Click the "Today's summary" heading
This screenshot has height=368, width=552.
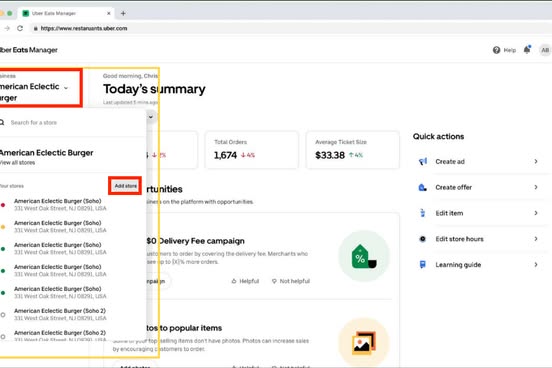(x=154, y=89)
